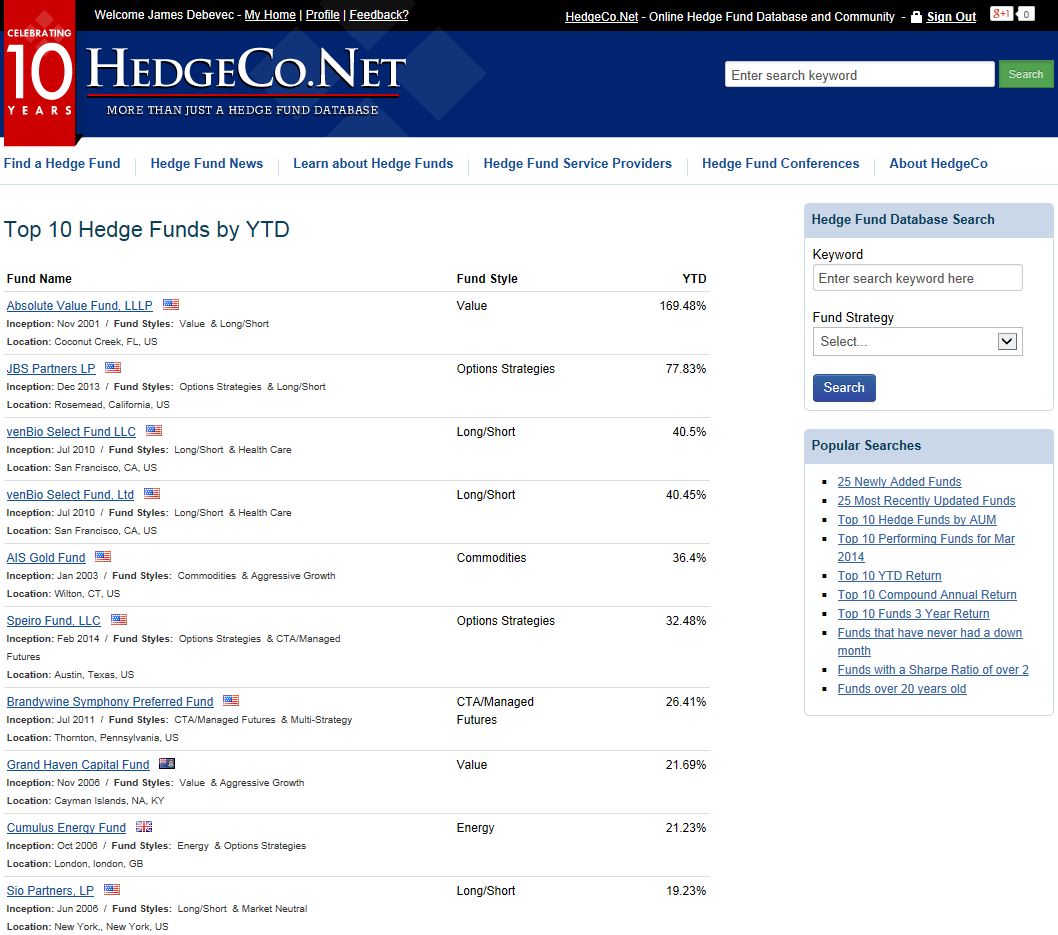
Task: Click the US flag beside JBS Partners LP
Action: pyautogui.click(x=113, y=368)
